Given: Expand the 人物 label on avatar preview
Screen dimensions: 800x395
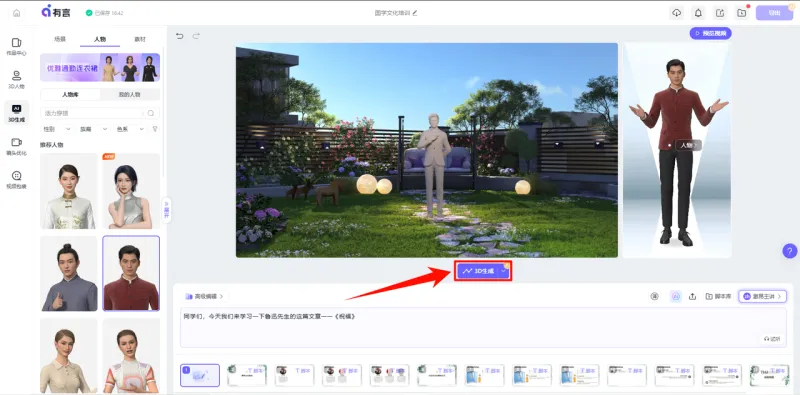Looking at the screenshot, I should click(689, 145).
